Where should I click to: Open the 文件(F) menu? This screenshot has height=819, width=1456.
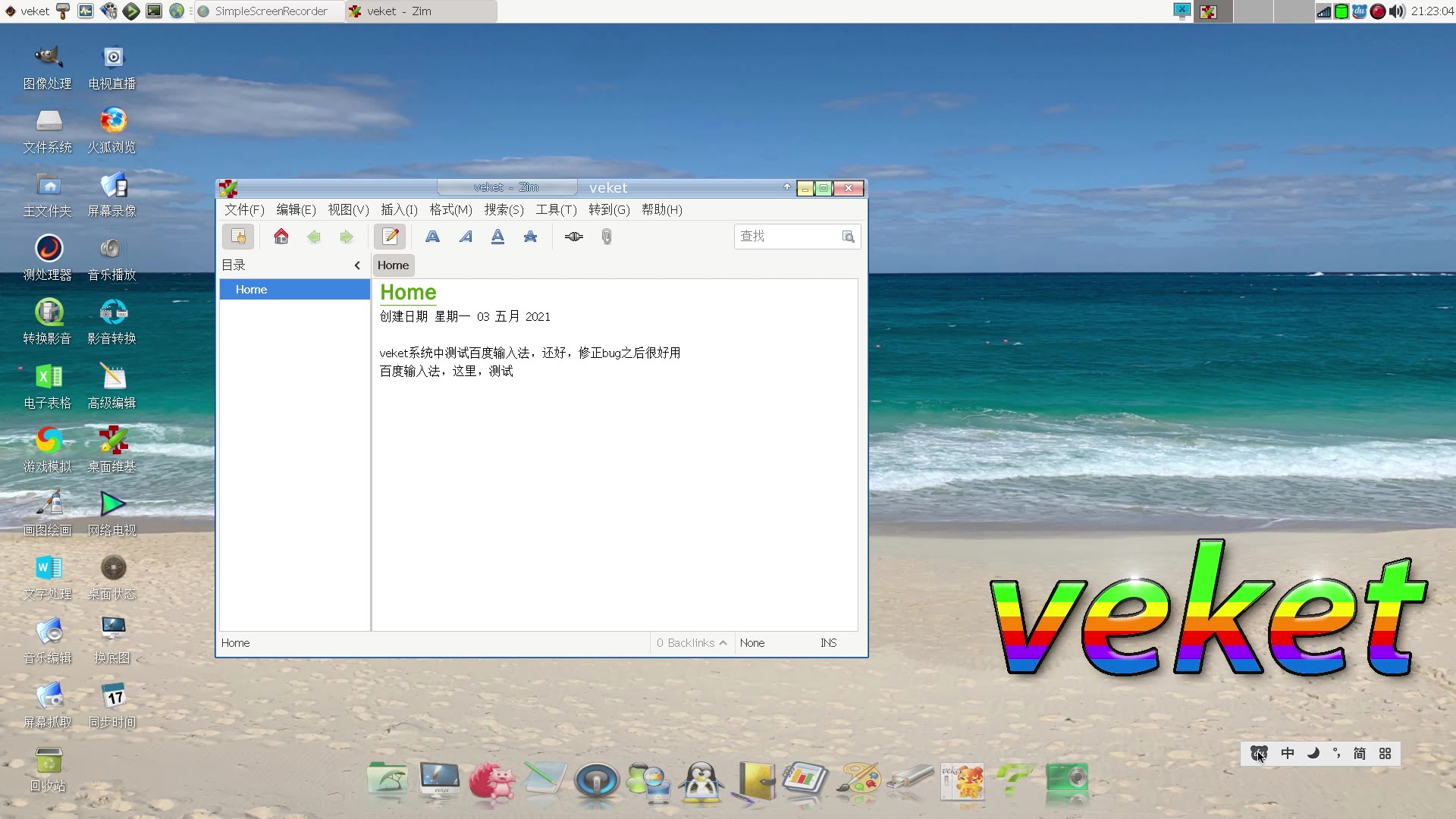tap(244, 210)
